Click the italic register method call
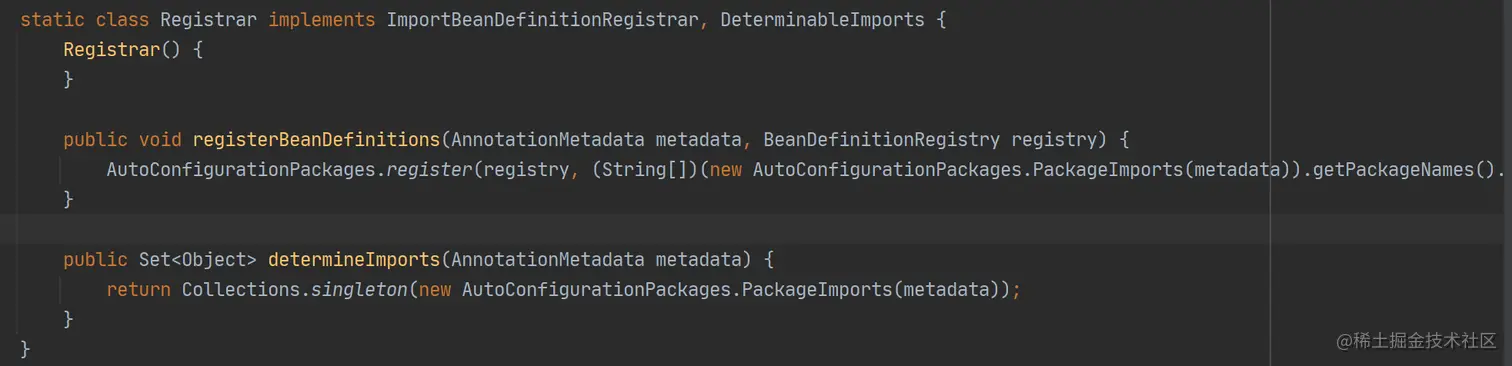The width and height of the screenshot is (1512, 366). [x=429, y=169]
